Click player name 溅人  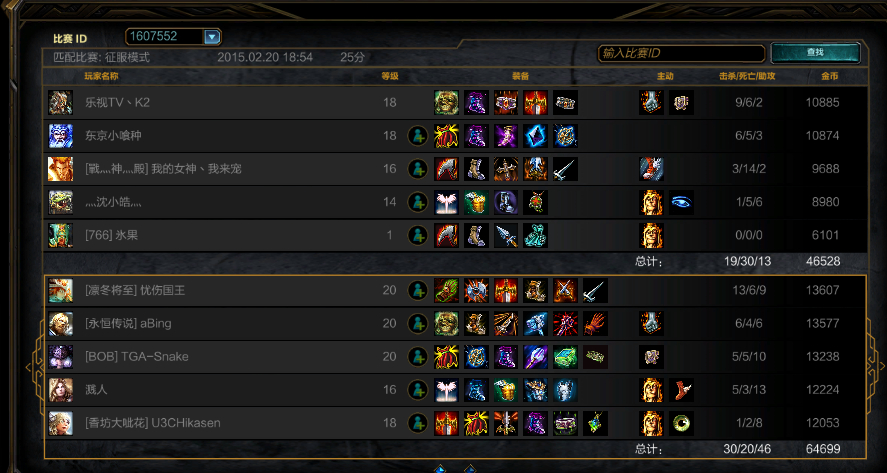[x=96, y=390]
